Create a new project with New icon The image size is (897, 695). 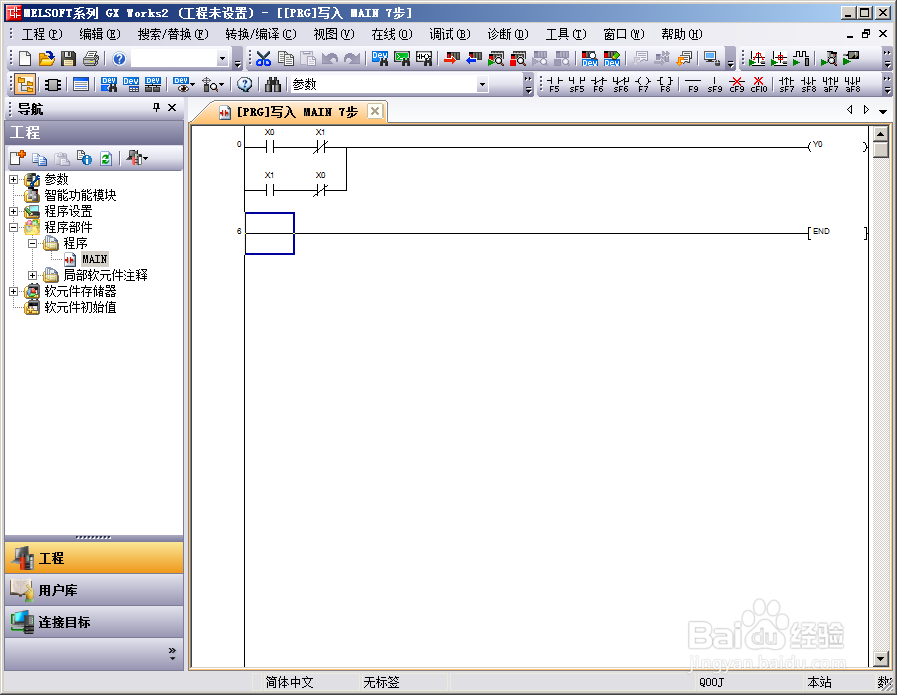point(25,58)
